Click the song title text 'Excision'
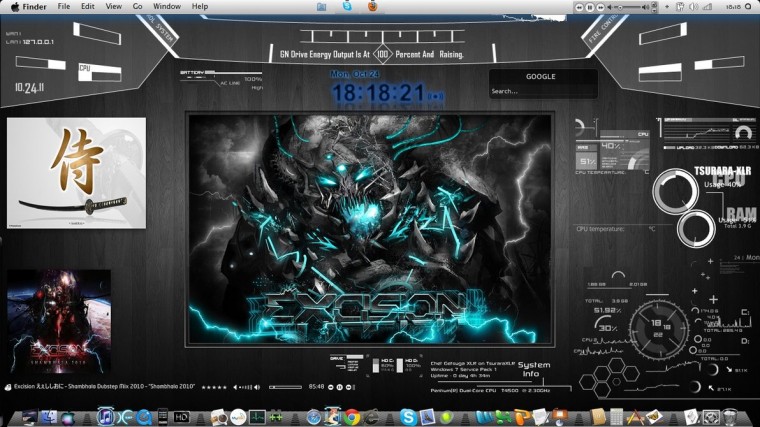Viewport: 760px width, 427px height. coord(24,386)
